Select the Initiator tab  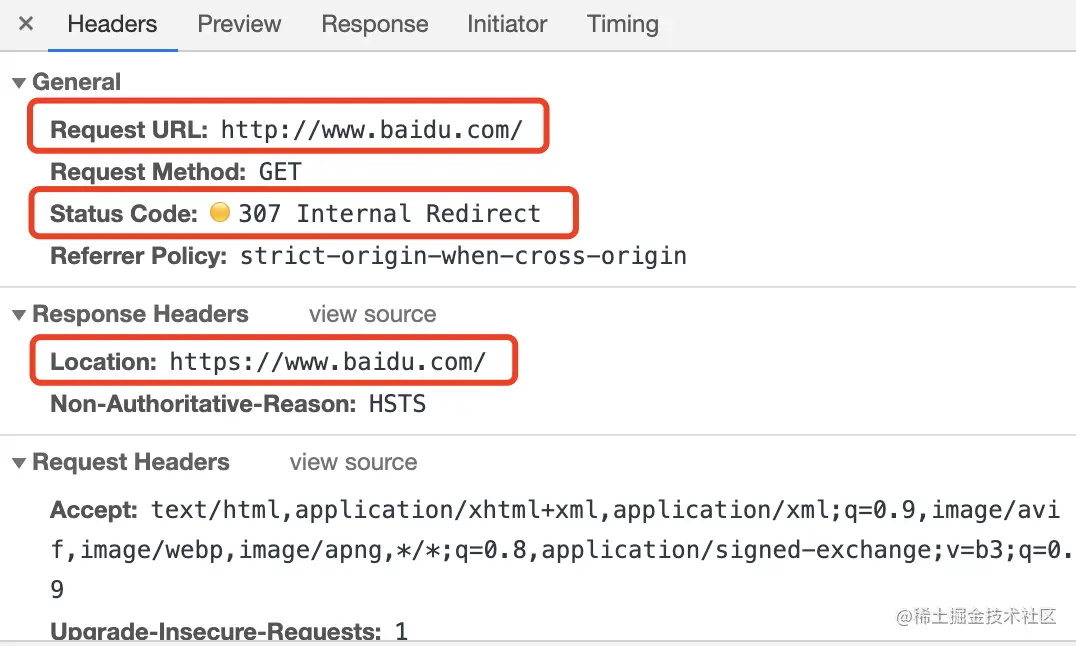507,24
